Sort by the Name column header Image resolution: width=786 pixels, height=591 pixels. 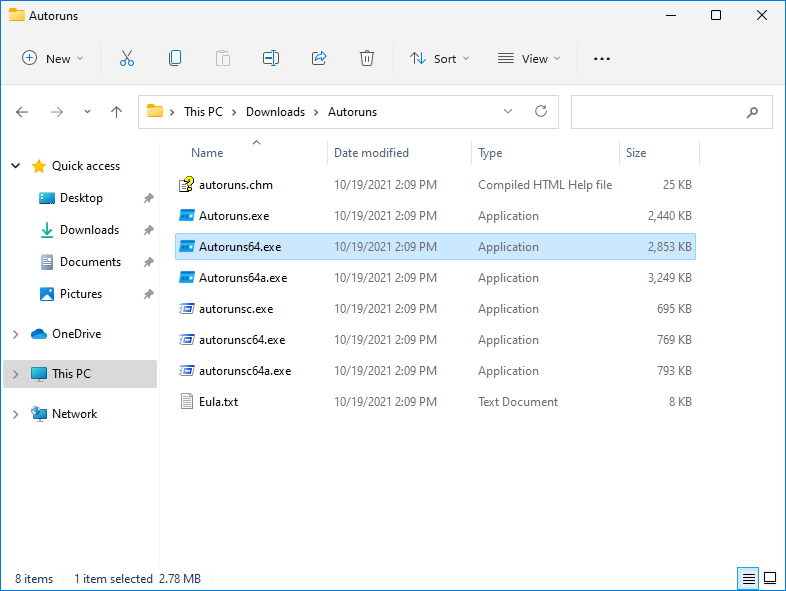click(x=207, y=153)
